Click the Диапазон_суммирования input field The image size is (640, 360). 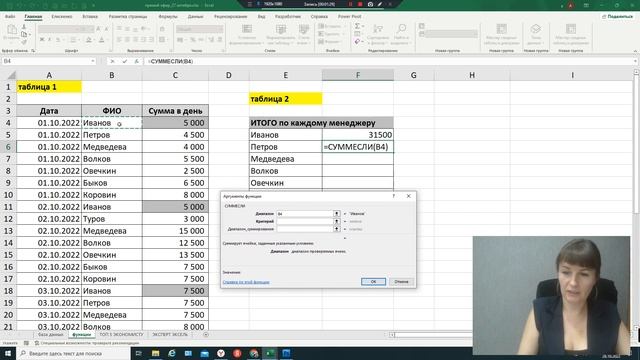pos(305,229)
